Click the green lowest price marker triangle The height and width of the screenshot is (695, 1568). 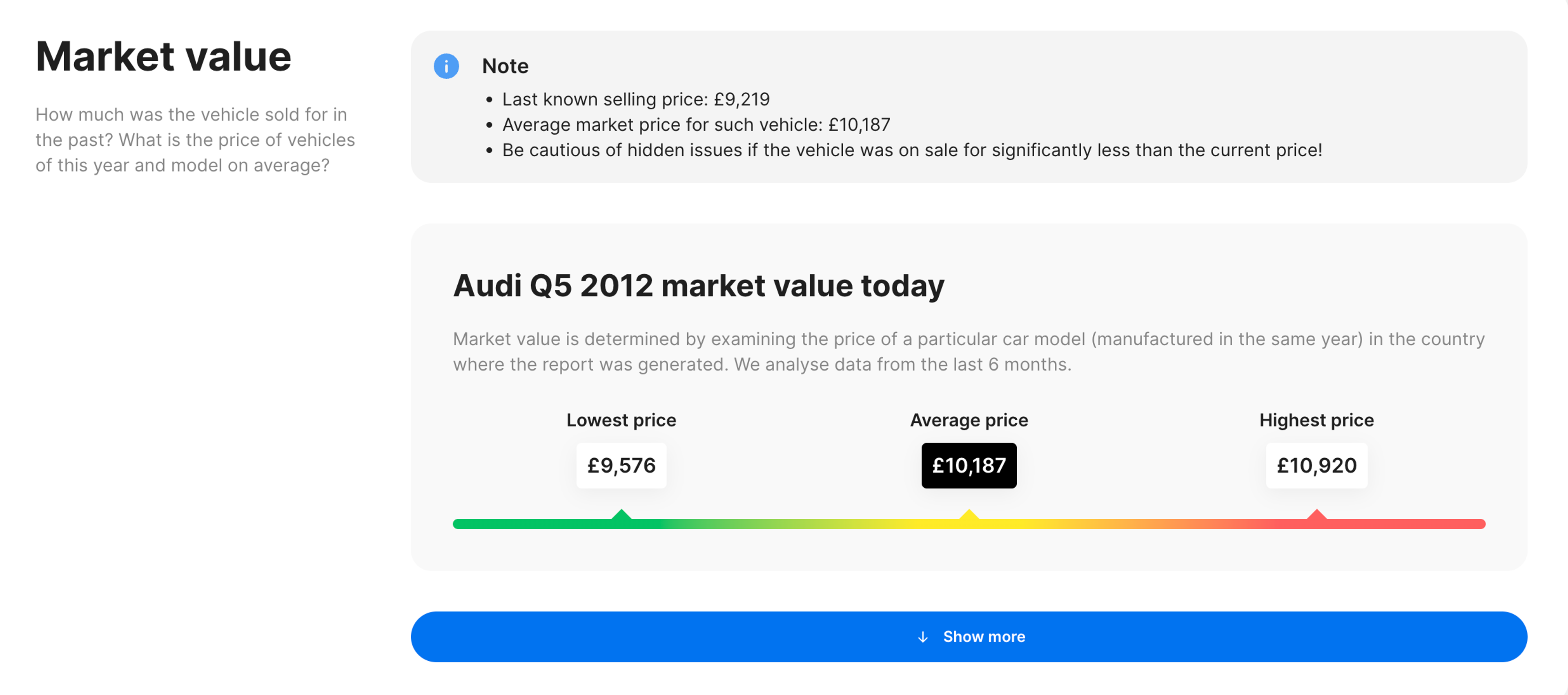tap(621, 515)
